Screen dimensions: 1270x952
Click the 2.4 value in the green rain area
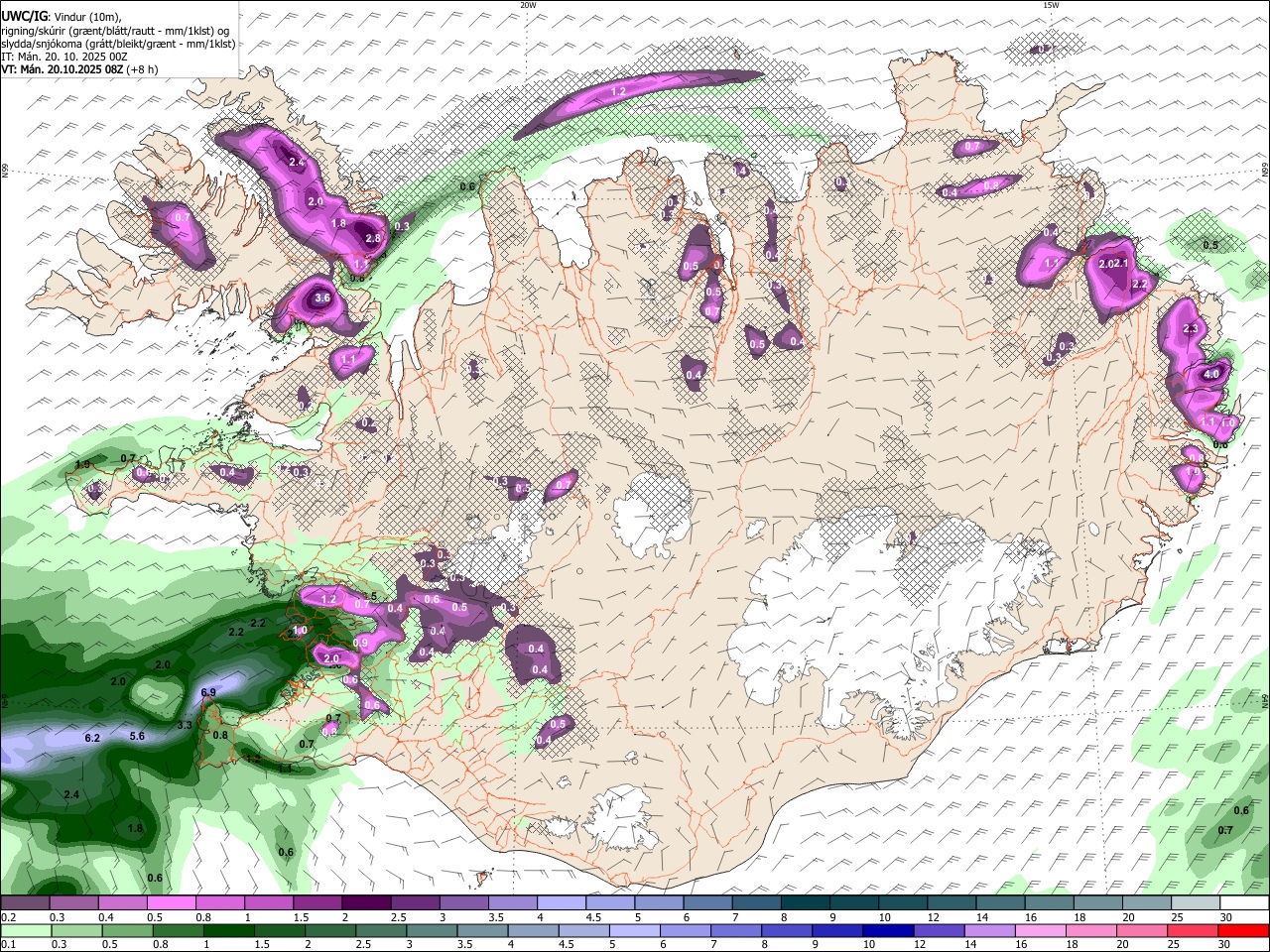pyautogui.click(x=71, y=795)
